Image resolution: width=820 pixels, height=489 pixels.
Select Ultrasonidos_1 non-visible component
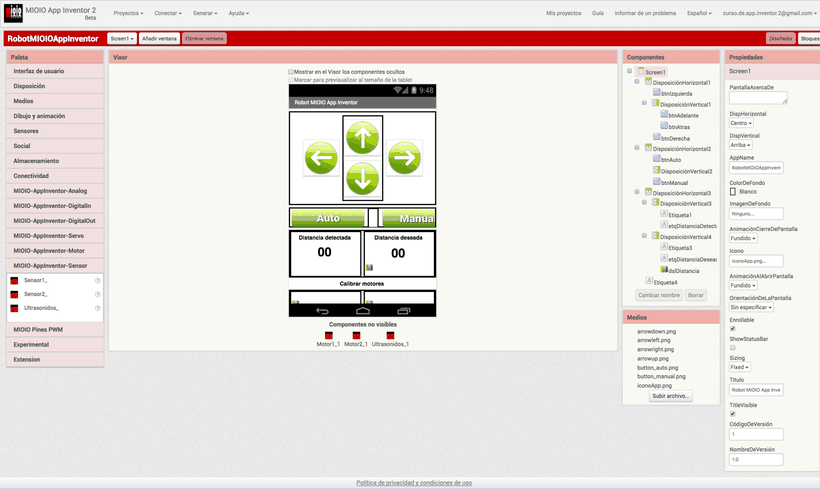point(390,339)
